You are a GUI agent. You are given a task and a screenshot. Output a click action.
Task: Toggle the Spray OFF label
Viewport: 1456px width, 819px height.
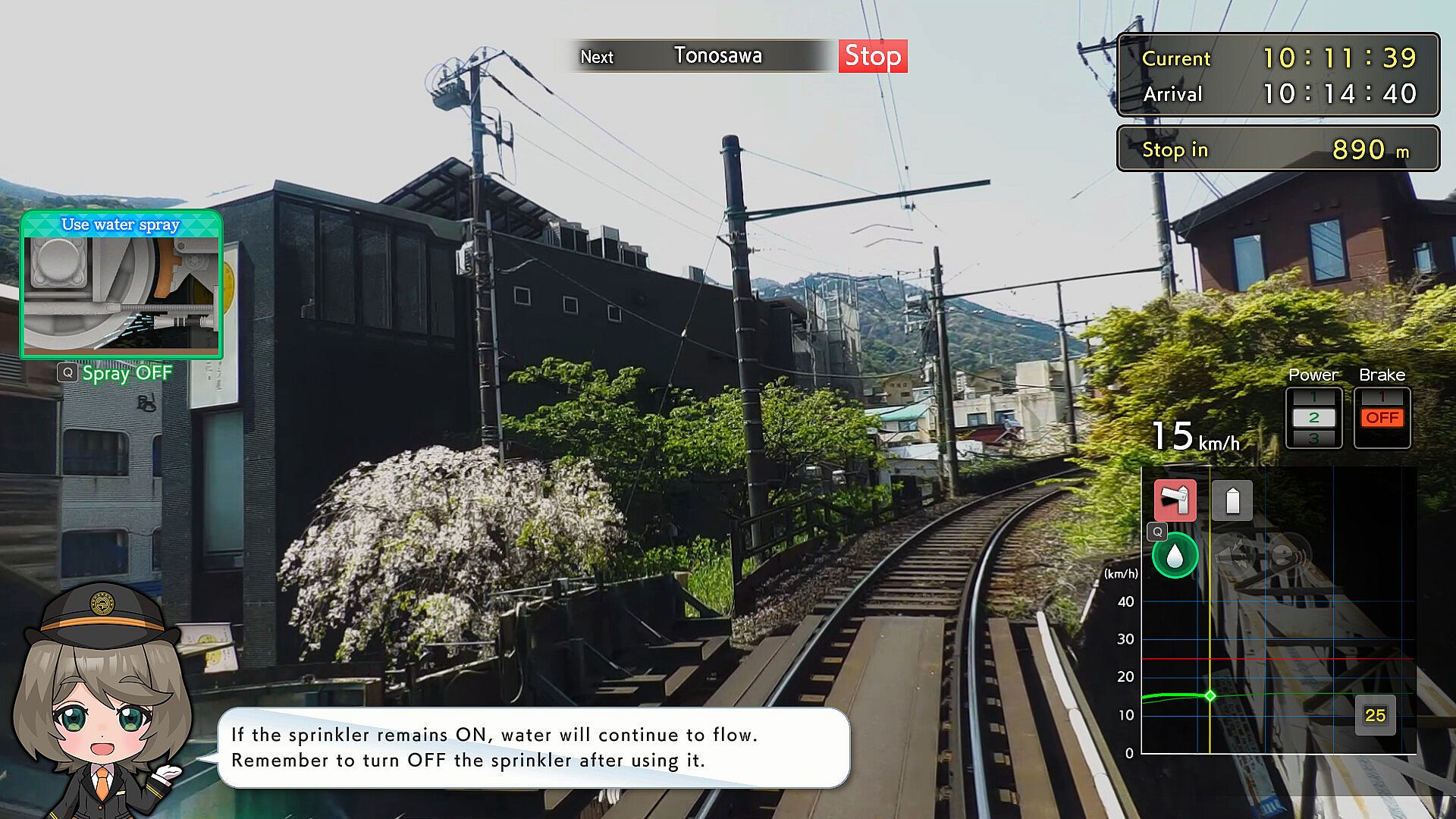click(x=127, y=373)
